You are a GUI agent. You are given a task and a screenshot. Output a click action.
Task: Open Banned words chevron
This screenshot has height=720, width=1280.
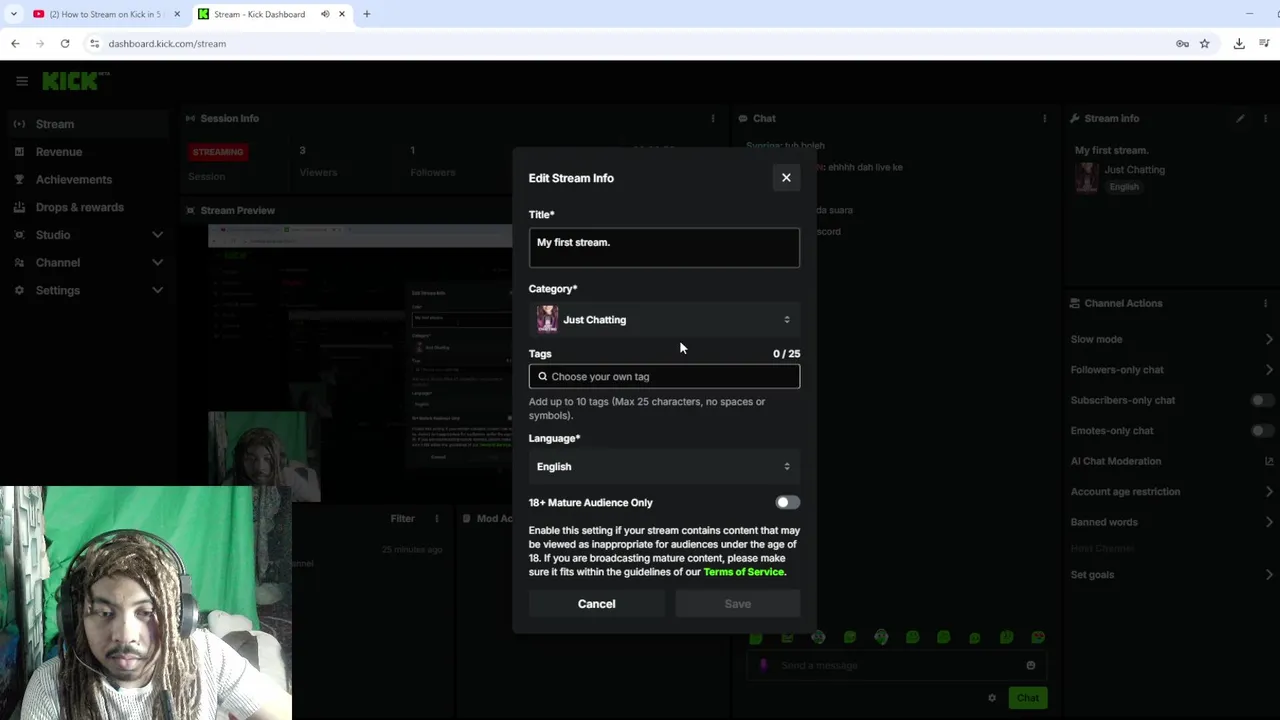(x=1269, y=522)
